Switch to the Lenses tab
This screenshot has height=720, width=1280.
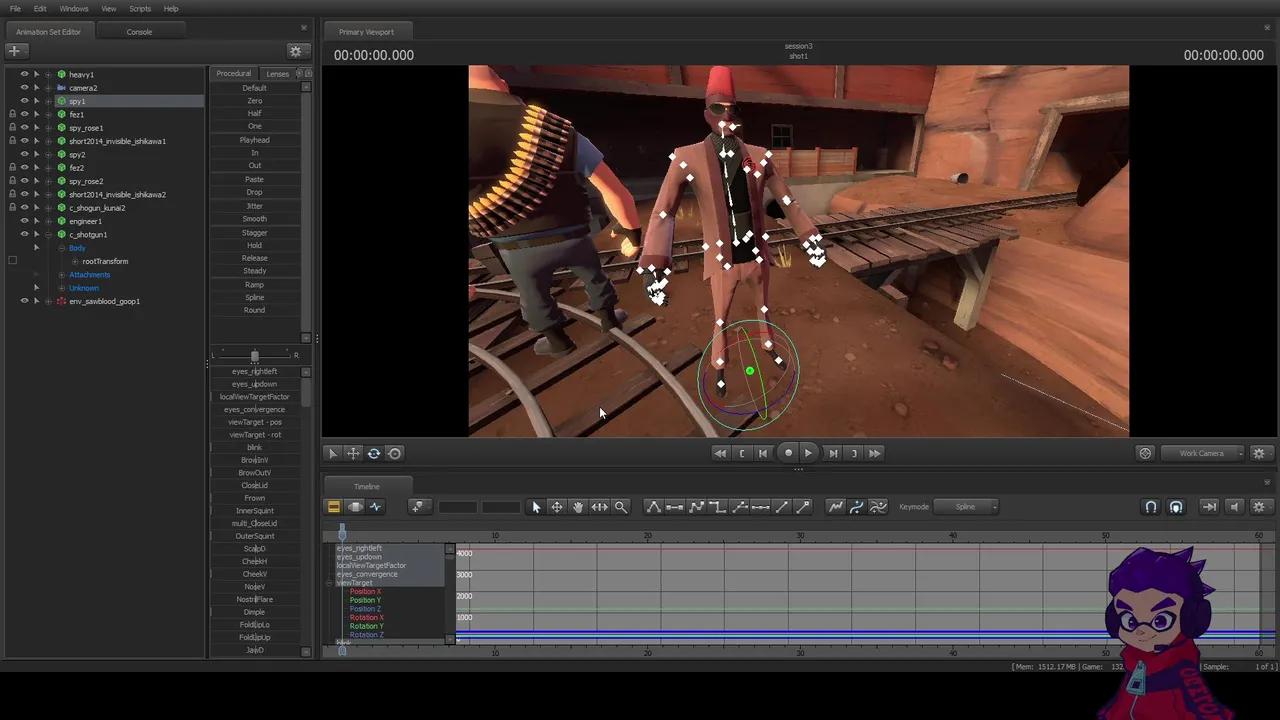pos(277,73)
